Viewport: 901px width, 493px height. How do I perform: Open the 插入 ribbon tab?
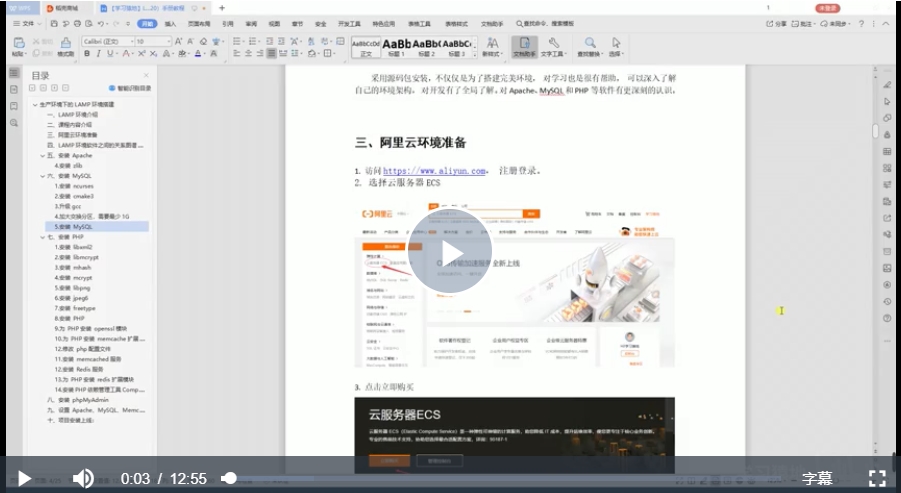[x=171, y=24]
